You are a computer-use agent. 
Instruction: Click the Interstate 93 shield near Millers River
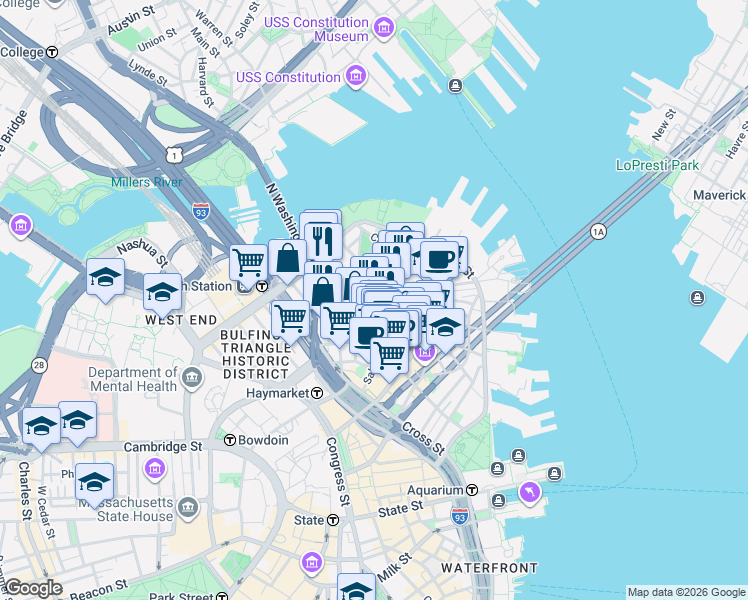click(x=201, y=211)
